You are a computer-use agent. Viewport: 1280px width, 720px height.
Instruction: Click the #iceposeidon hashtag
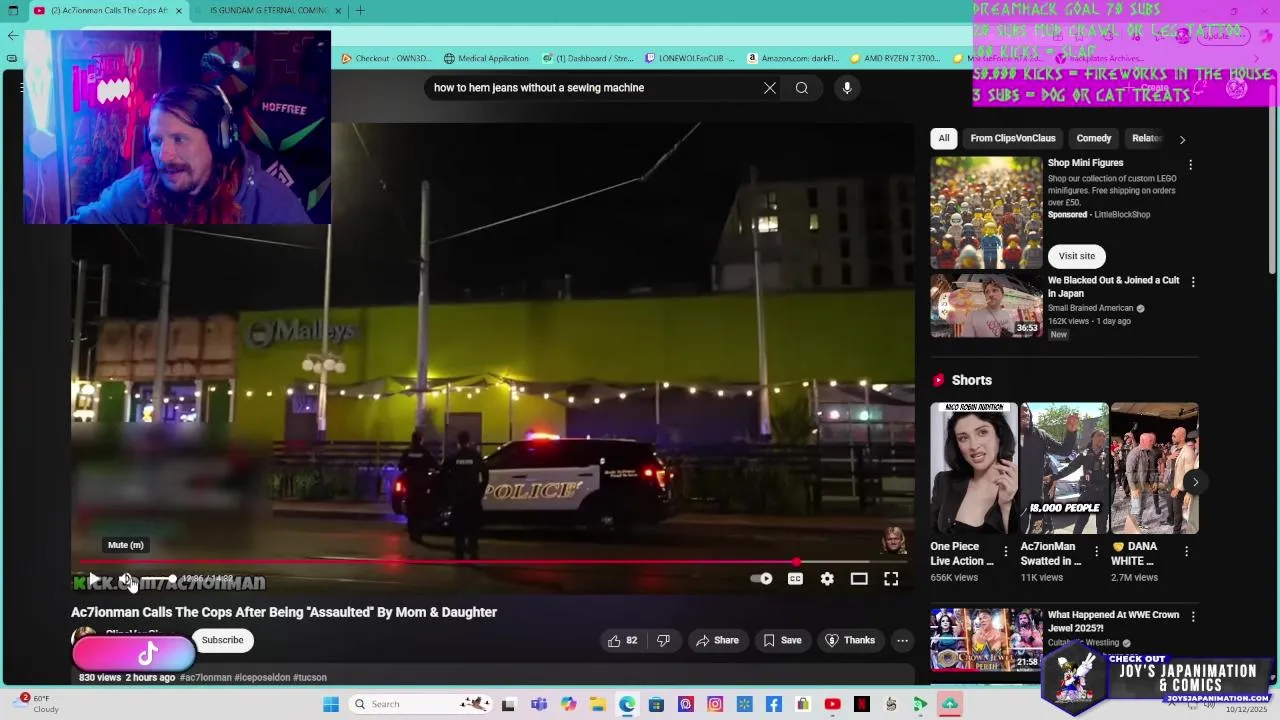click(x=262, y=677)
